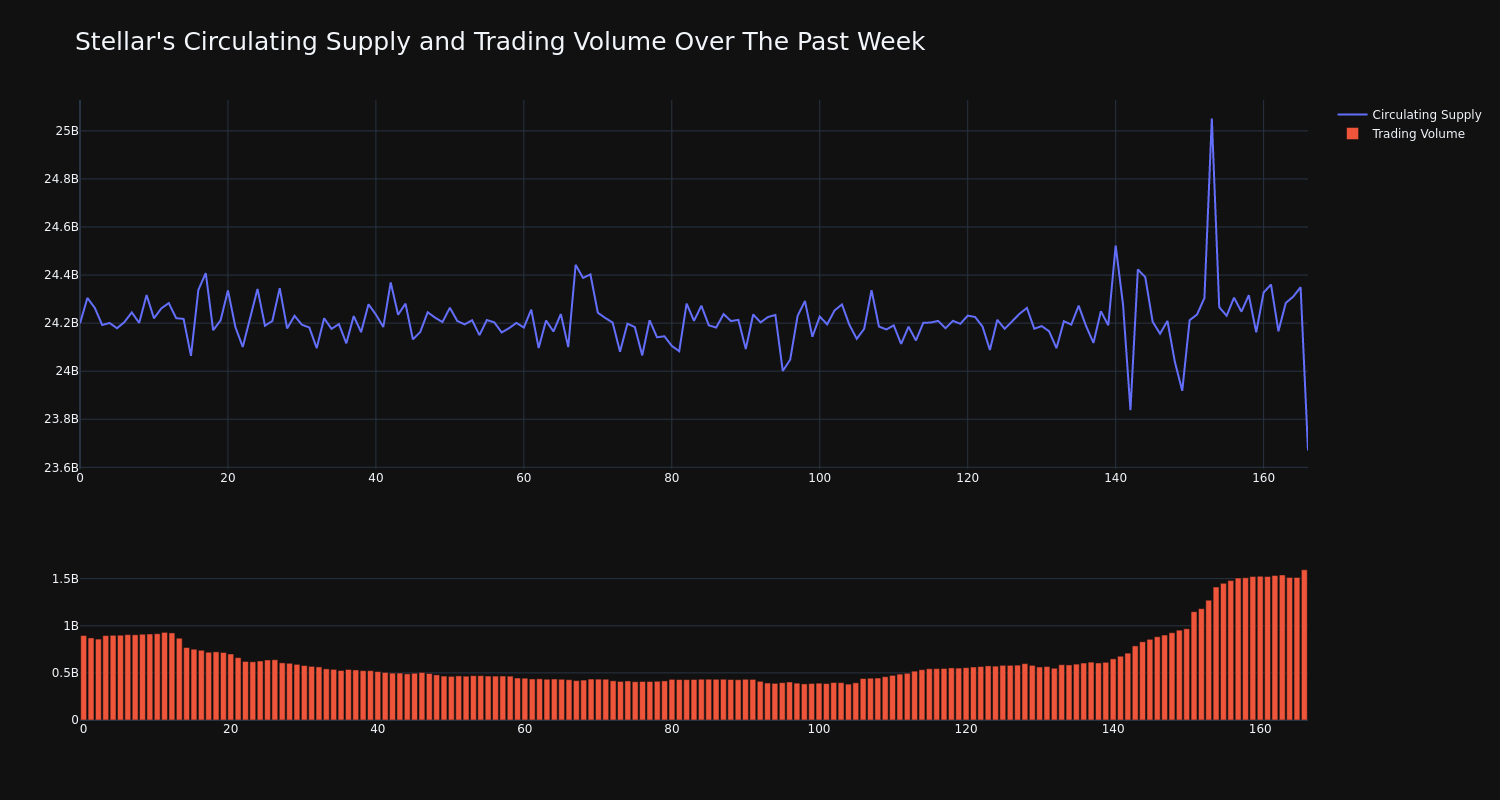Toggle the Circulating Supply legend entry
Image resolution: width=1500 pixels, height=800 pixels.
[1409, 115]
